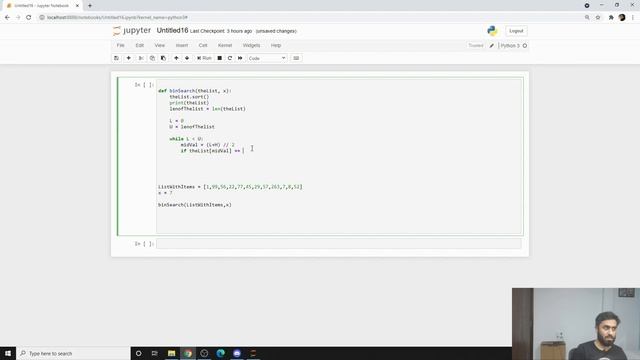640x360 pixels.
Task: Rename the notebook title Untitled16
Action: 172,31
